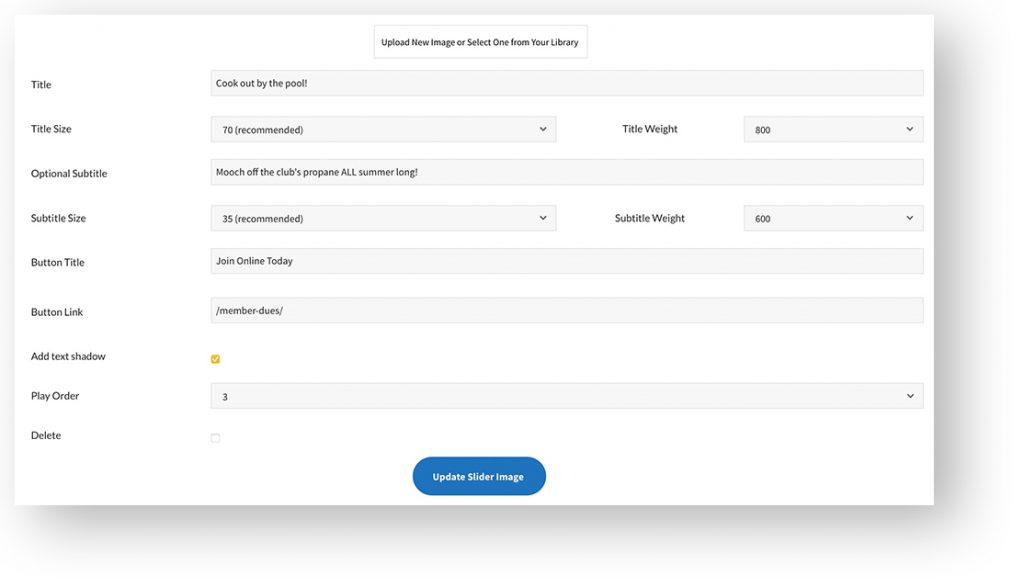Open the Title Size dropdown
The height and width of the screenshot is (587, 1024).
pos(383,130)
